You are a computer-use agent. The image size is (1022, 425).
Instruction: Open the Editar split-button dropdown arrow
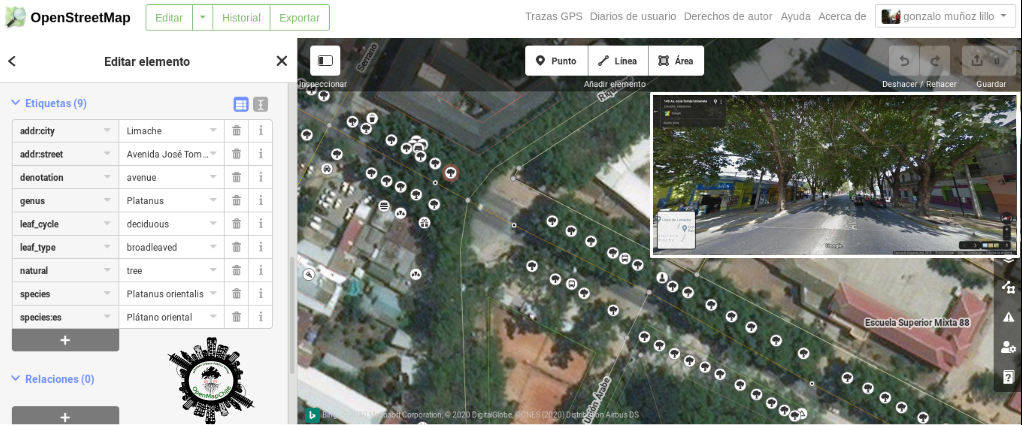coord(202,18)
